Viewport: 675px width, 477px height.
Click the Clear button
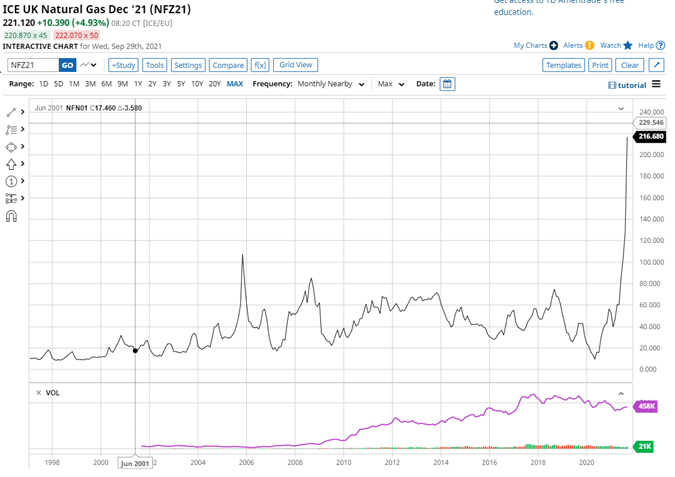tap(630, 65)
